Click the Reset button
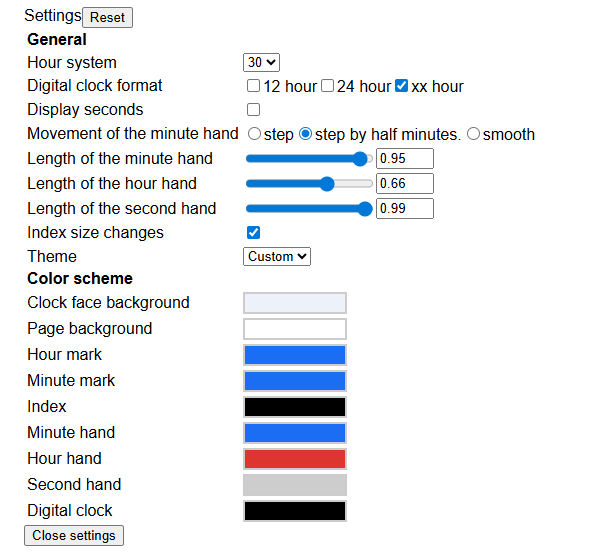The height and width of the screenshot is (555, 607). [108, 17]
